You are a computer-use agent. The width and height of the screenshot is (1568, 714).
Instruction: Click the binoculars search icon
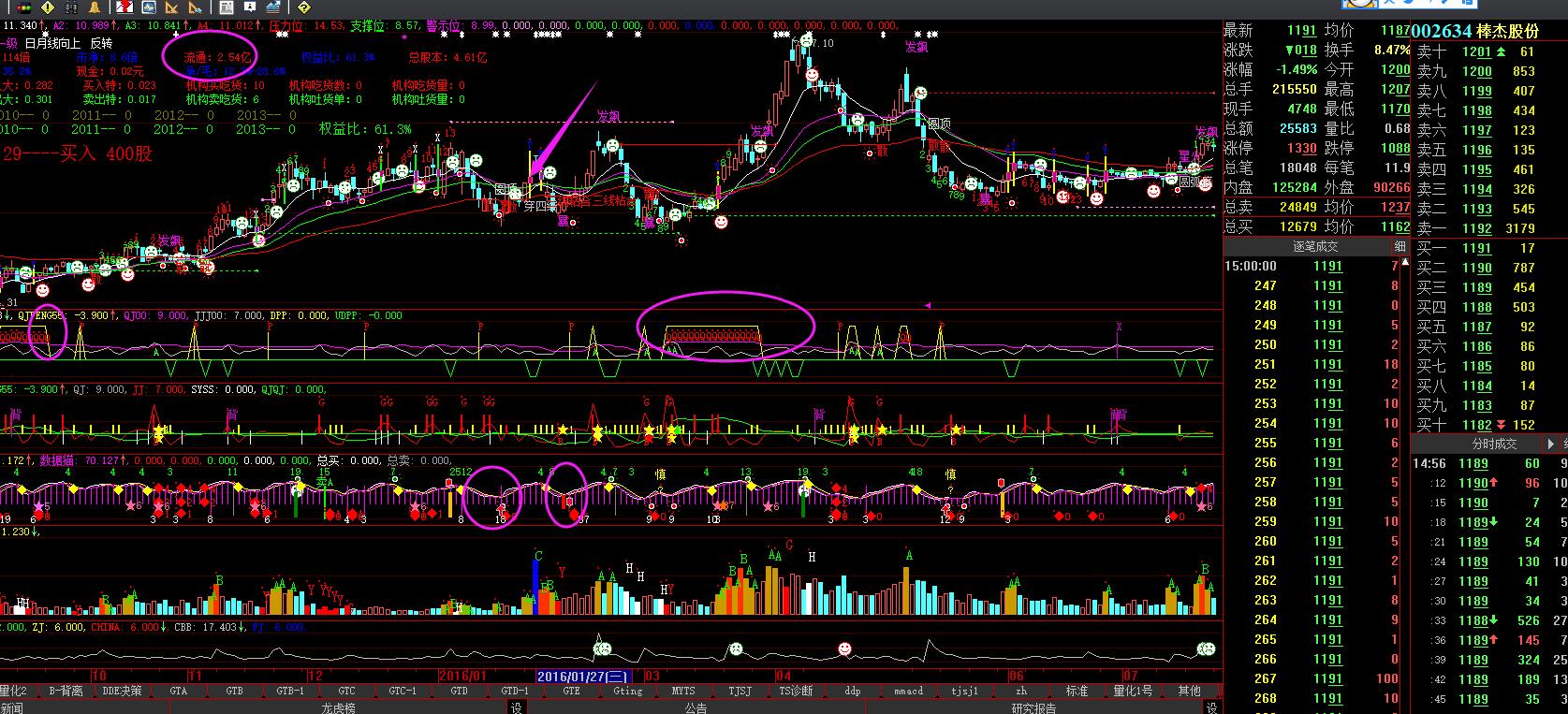point(71,7)
